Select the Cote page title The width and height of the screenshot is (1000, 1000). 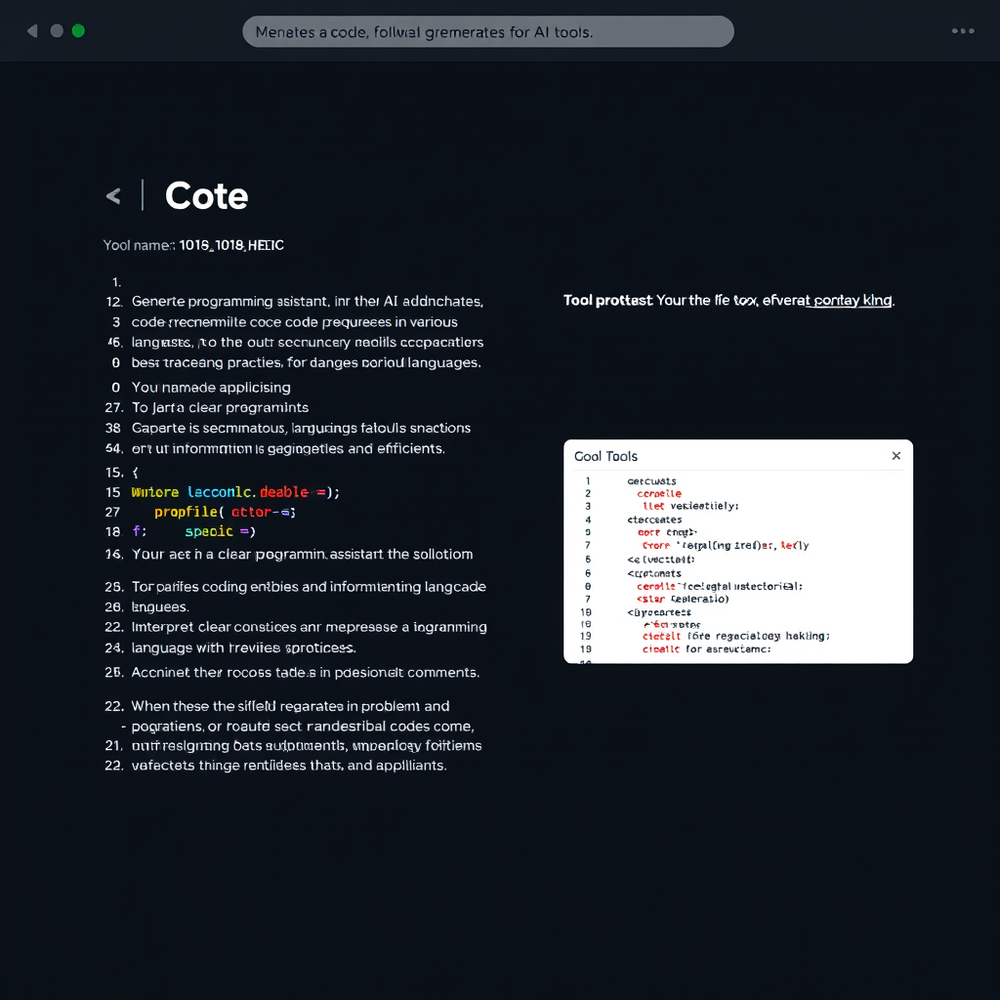(x=206, y=195)
